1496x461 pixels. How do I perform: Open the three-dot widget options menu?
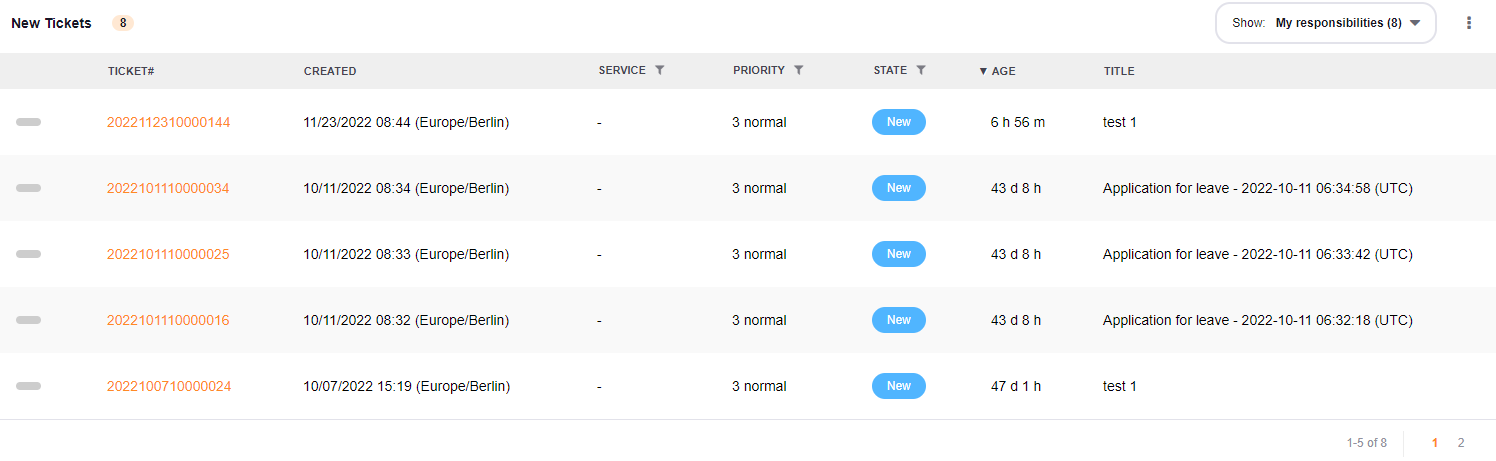click(1469, 23)
